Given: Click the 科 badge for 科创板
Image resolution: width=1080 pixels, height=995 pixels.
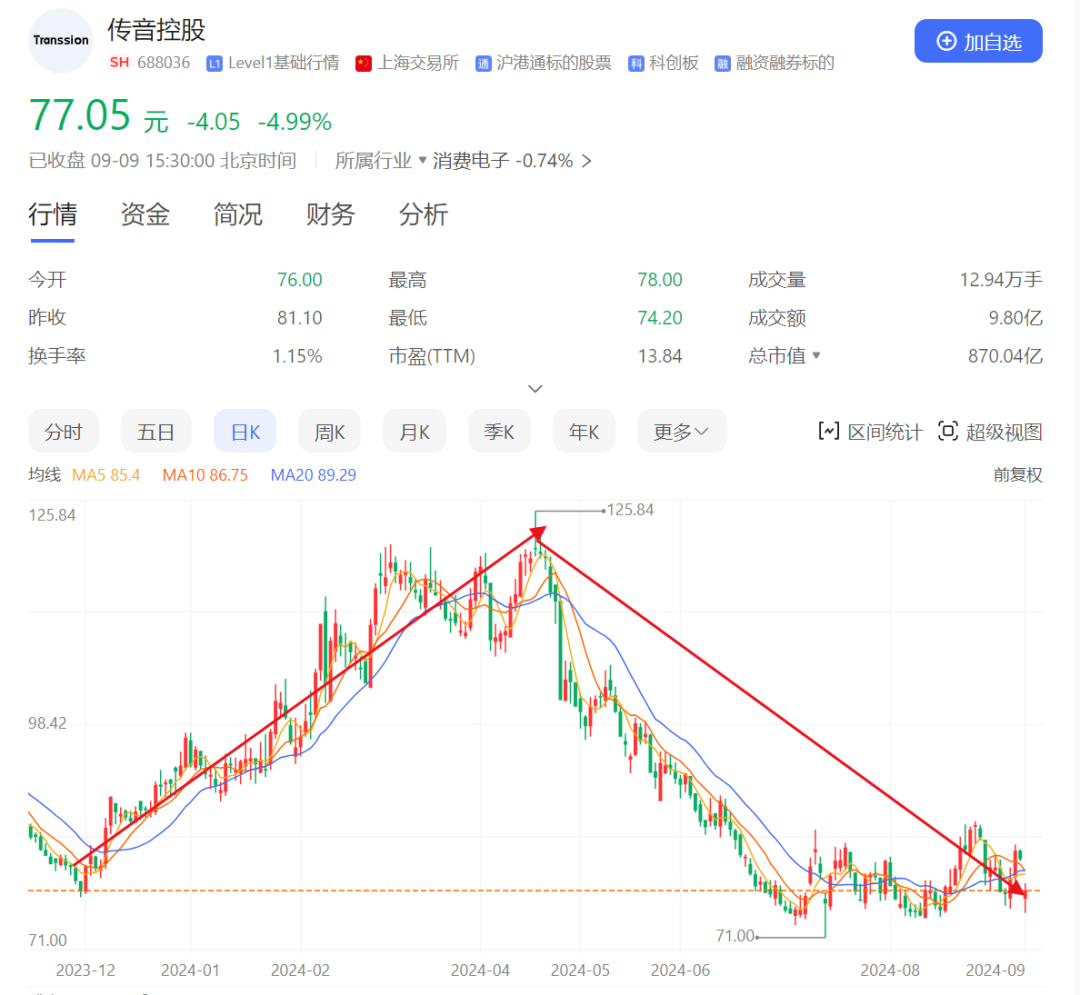Looking at the screenshot, I should tap(636, 64).
